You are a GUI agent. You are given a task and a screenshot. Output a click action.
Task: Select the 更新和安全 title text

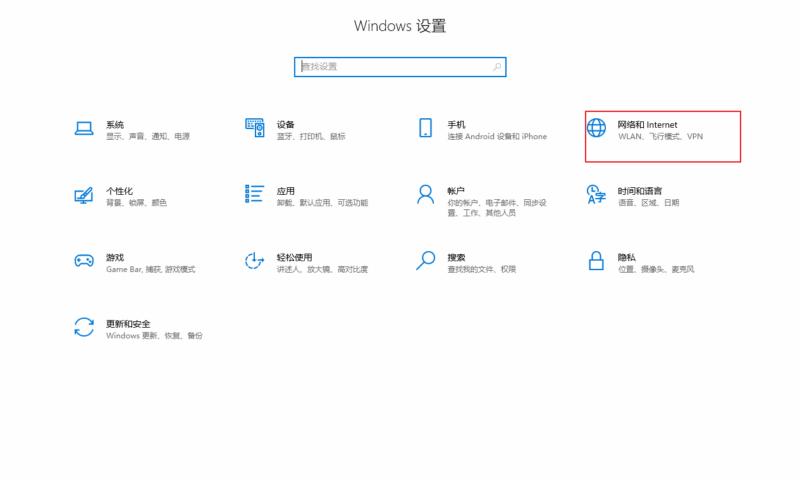point(128,324)
